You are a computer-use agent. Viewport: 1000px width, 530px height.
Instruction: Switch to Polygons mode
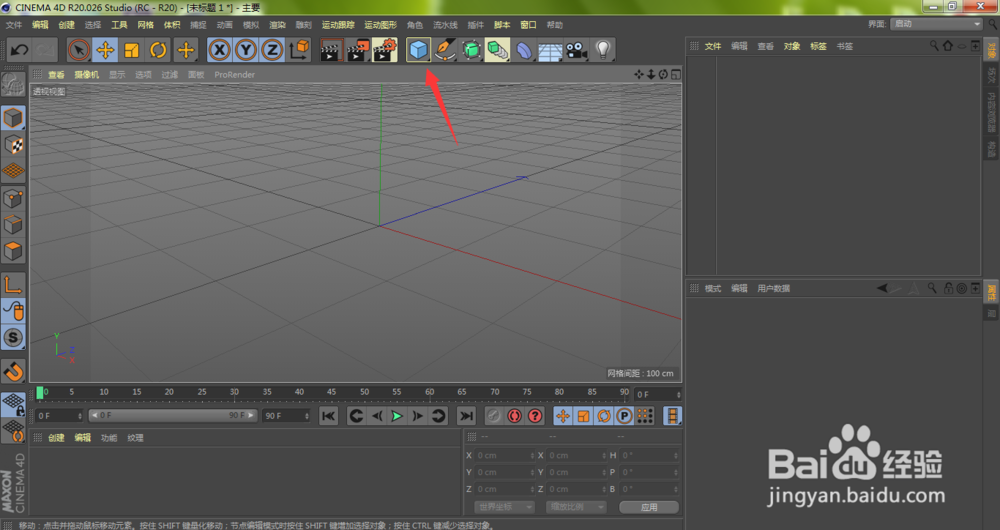pos(13,251)
